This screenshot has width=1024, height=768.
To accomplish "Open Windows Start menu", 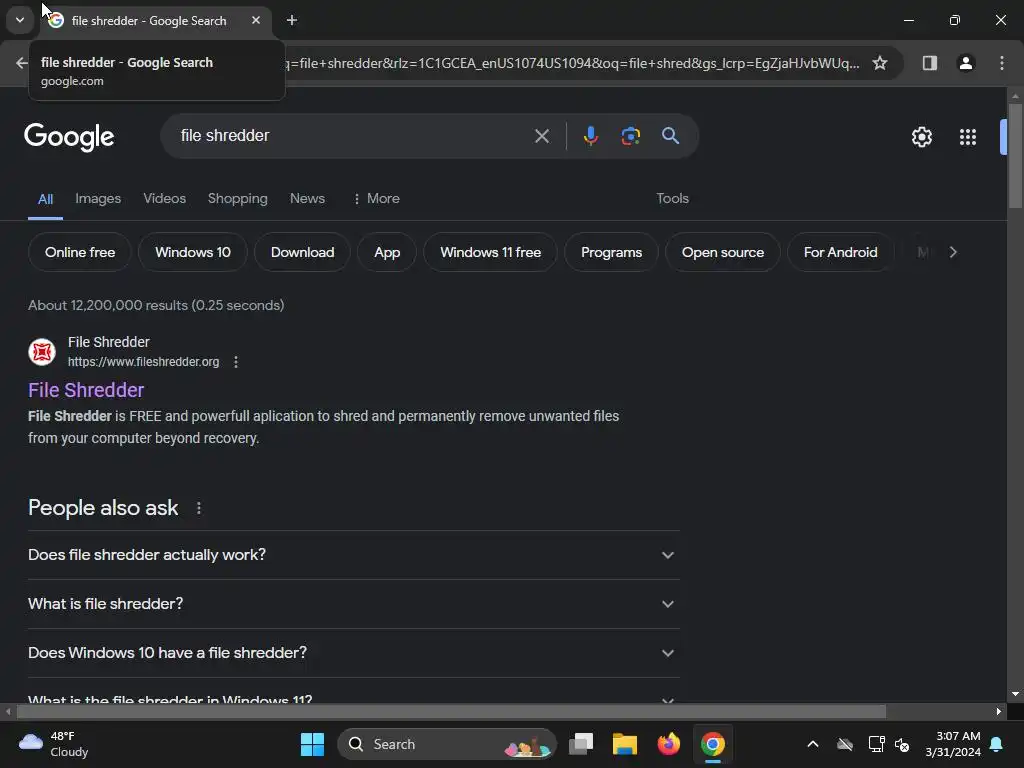I will [x=312, y=744].
